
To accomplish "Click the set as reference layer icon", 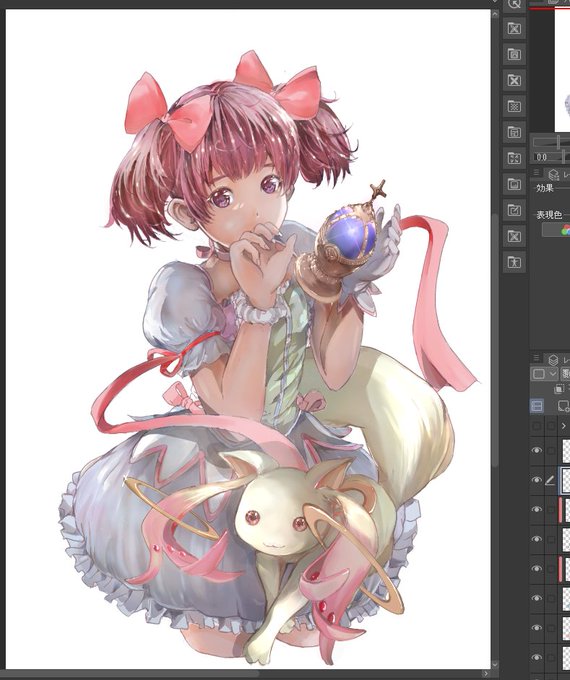I will 563,406.
